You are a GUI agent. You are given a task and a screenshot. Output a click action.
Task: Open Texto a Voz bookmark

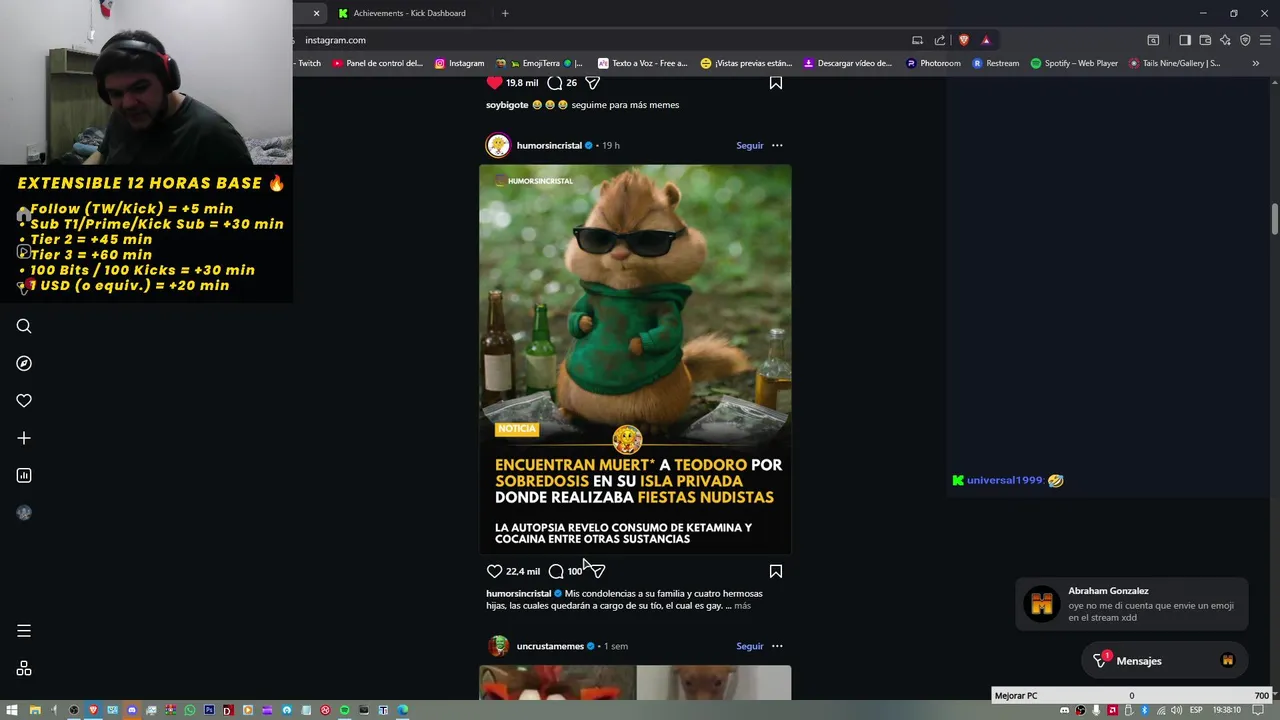pos(642,63)
